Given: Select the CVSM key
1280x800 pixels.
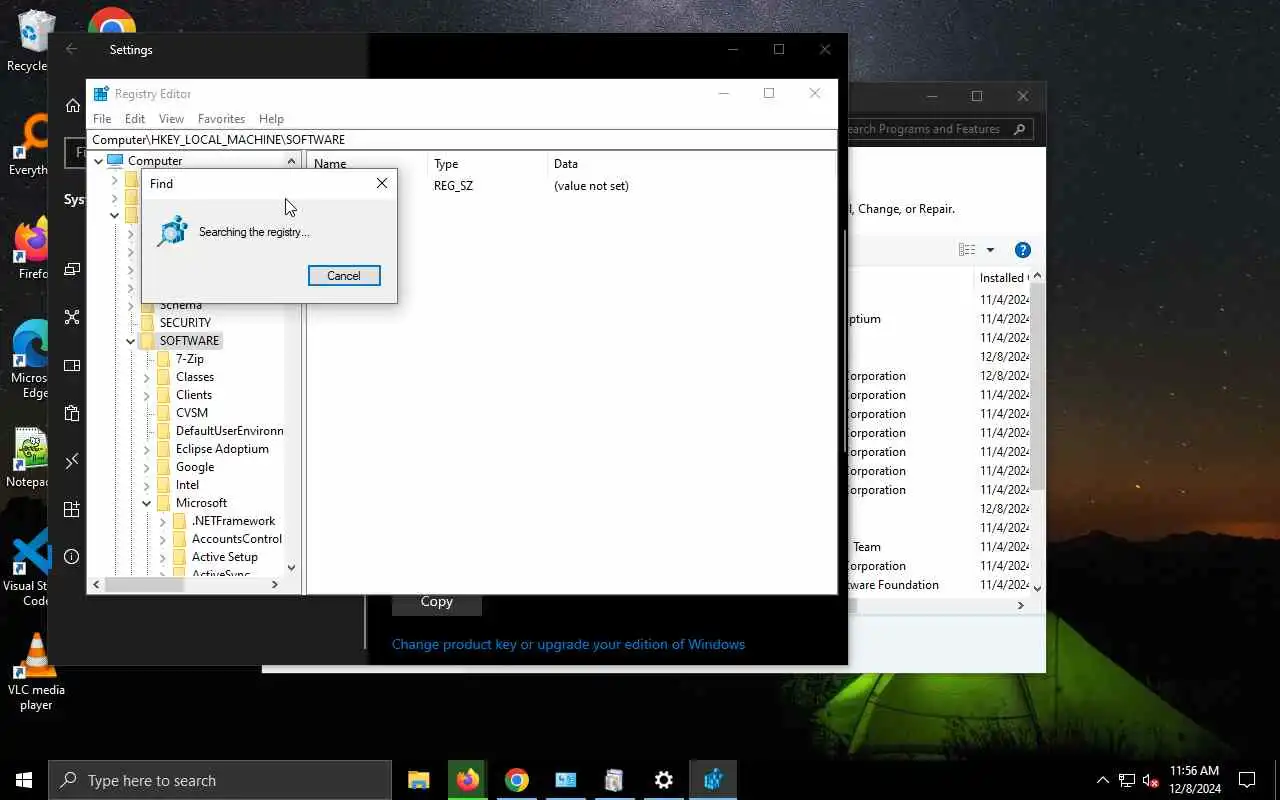Looking at the screenshot, I should pyautogui.click(x=192, y=413).
